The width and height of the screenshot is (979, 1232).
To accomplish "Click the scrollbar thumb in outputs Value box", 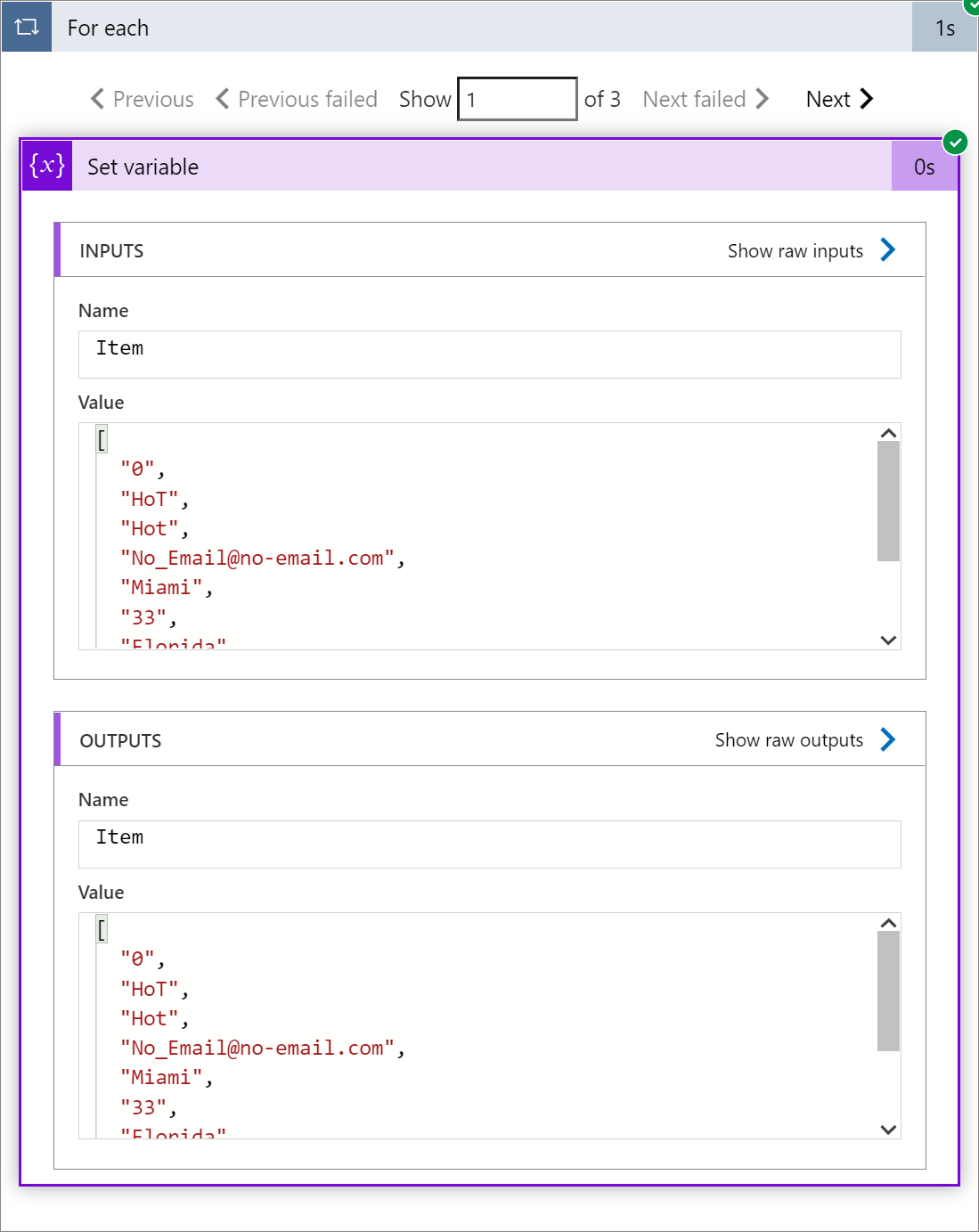I will click(x=888, y=991).
